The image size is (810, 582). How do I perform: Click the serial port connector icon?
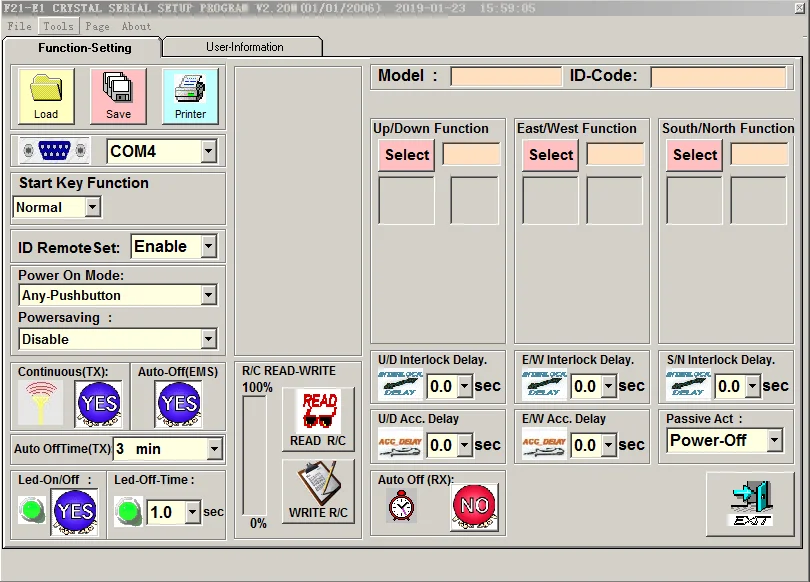[x=54, y=151]
